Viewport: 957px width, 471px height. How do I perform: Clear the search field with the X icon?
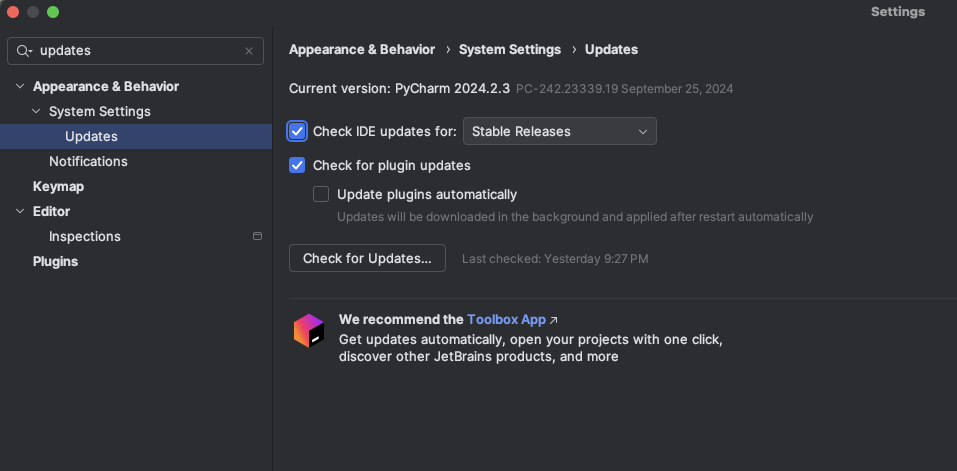pyautogui.click(x=249, y=51)
